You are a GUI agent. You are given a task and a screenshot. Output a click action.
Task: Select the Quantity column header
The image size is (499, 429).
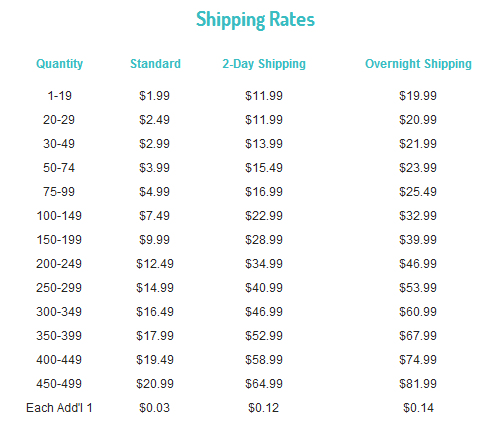click(x=59, y=64)
